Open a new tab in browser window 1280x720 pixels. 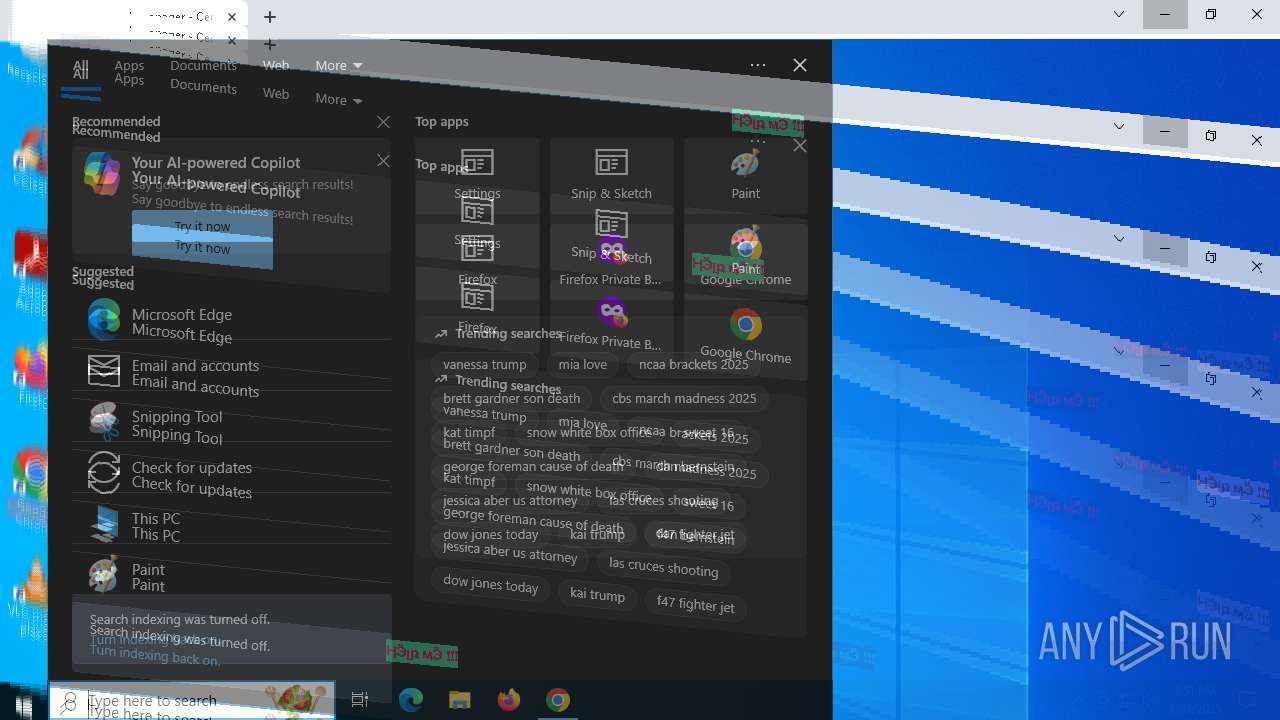click(270, 17)
